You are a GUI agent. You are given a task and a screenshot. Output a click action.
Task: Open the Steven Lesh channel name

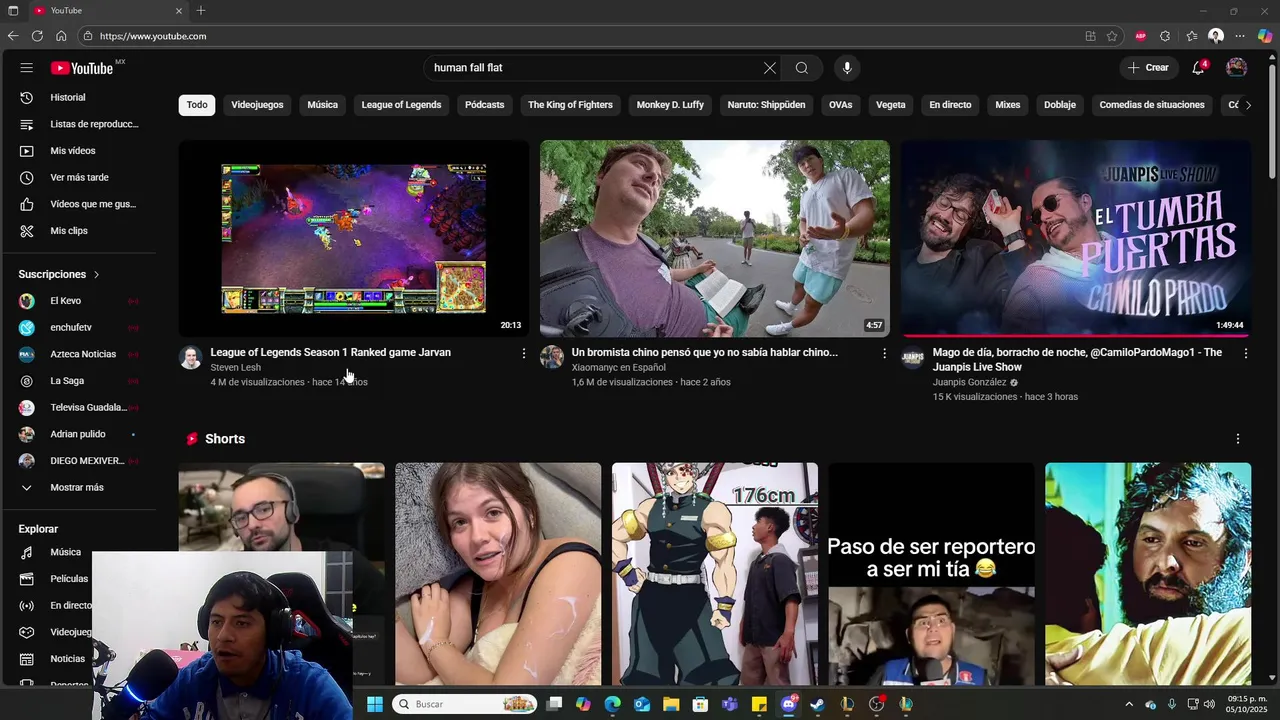(x=235, y=367)
